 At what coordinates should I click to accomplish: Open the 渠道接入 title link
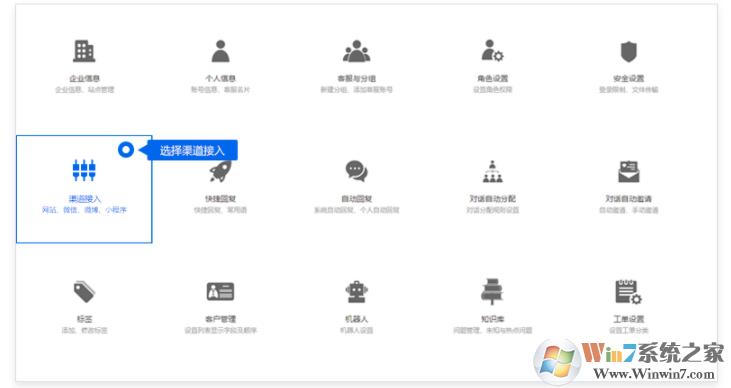click(84, 199)
